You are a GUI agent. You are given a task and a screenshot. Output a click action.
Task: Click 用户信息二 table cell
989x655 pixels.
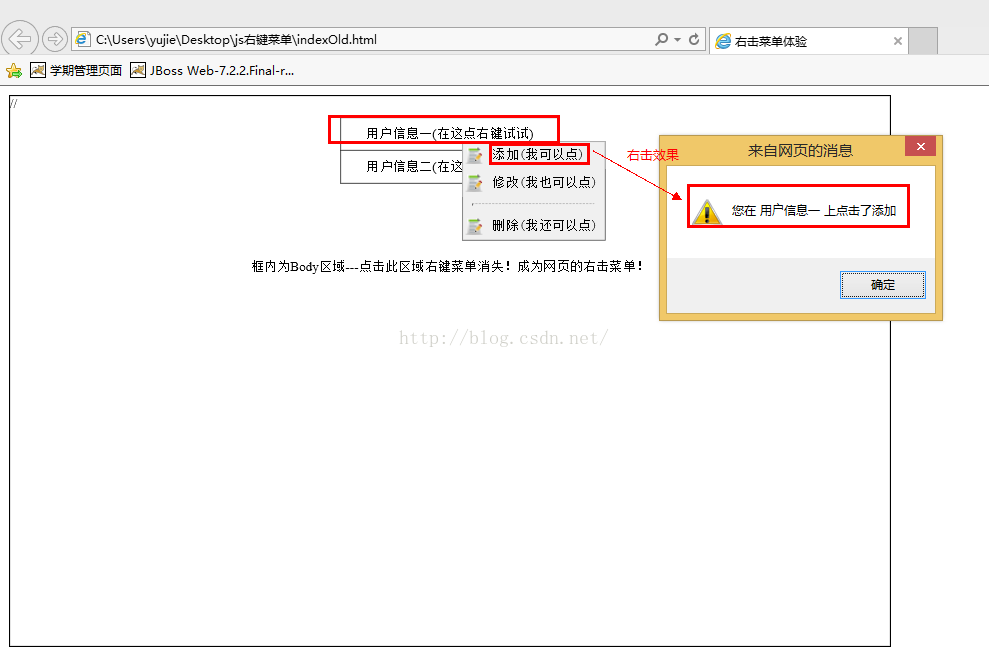click(x=402, y=167)
